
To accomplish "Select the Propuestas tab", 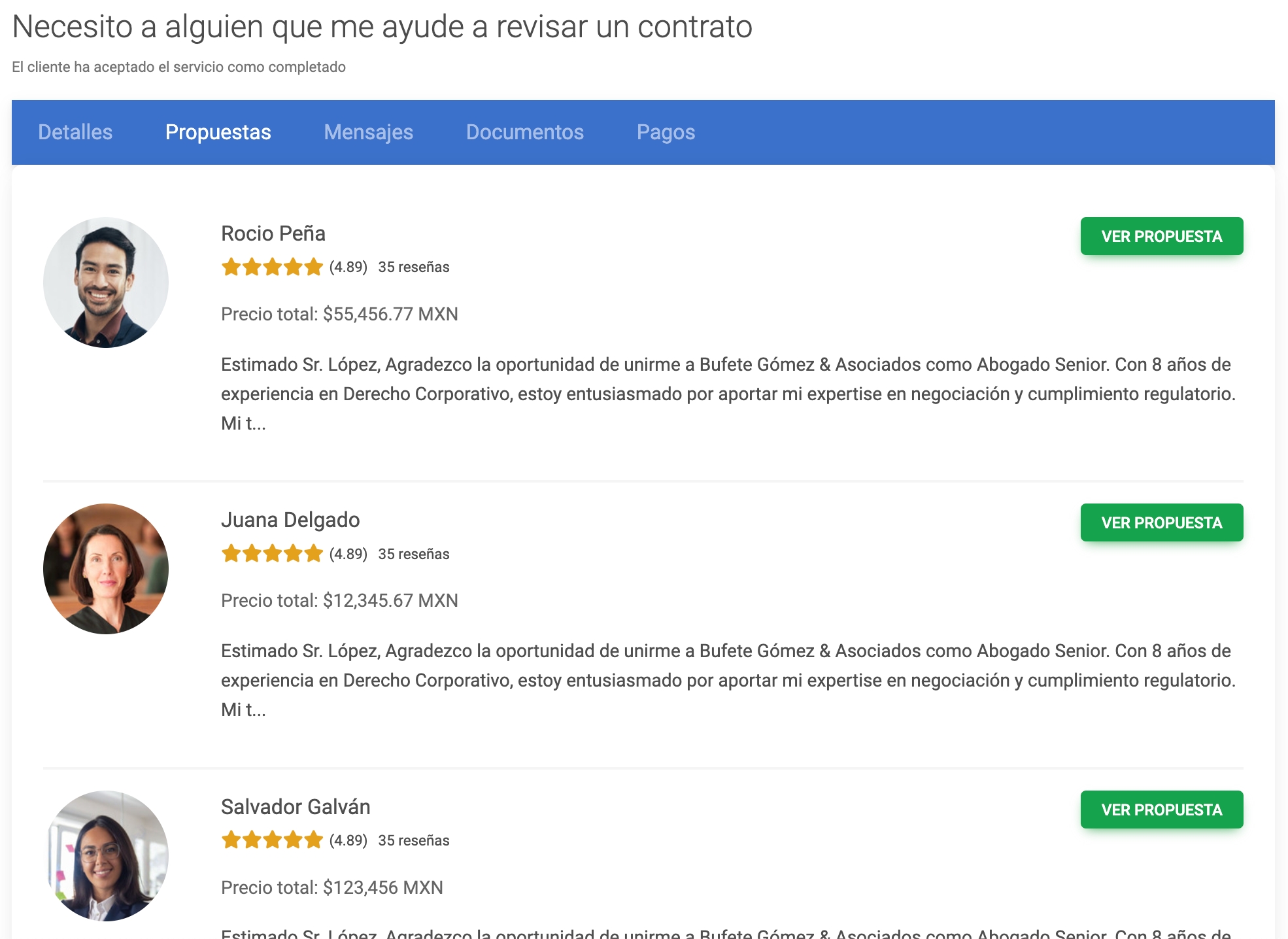I will [x=218, y=132].
